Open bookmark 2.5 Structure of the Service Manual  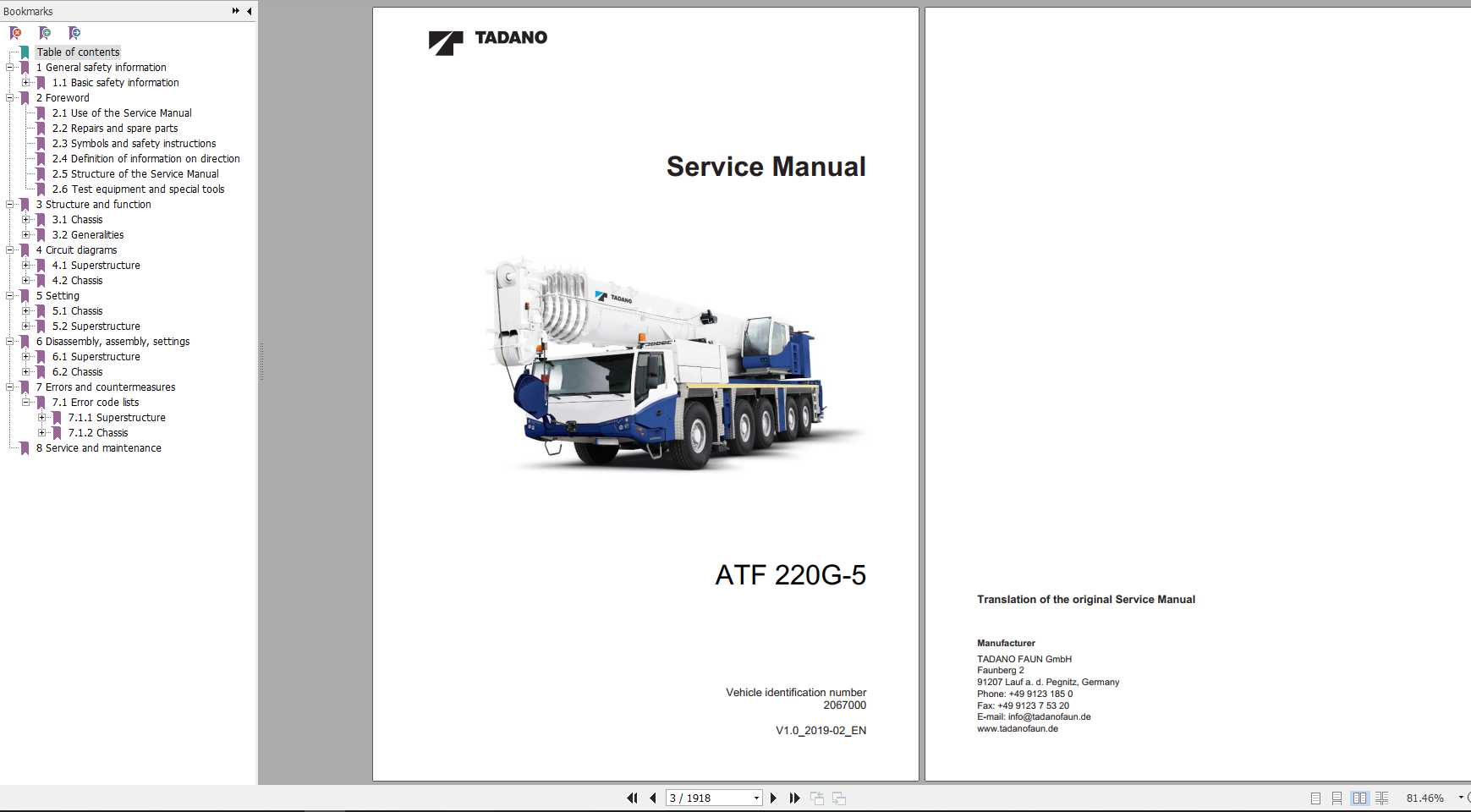pos(135,174)
